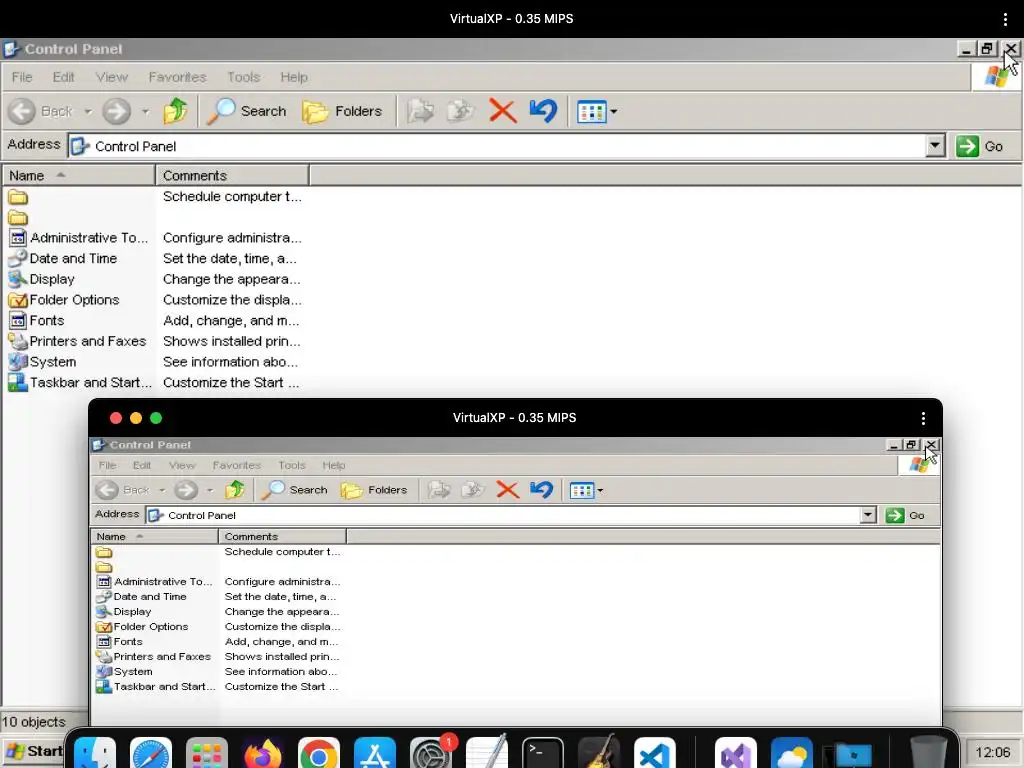The width and height of the screenshot is (1024, 768).
Task: Click Views icon in front VirtualXP window
Action: pos(581,490)
